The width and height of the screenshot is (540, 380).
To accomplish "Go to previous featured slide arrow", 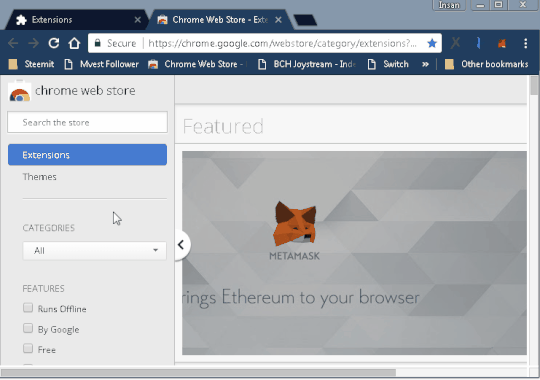I will coord(181,245).
